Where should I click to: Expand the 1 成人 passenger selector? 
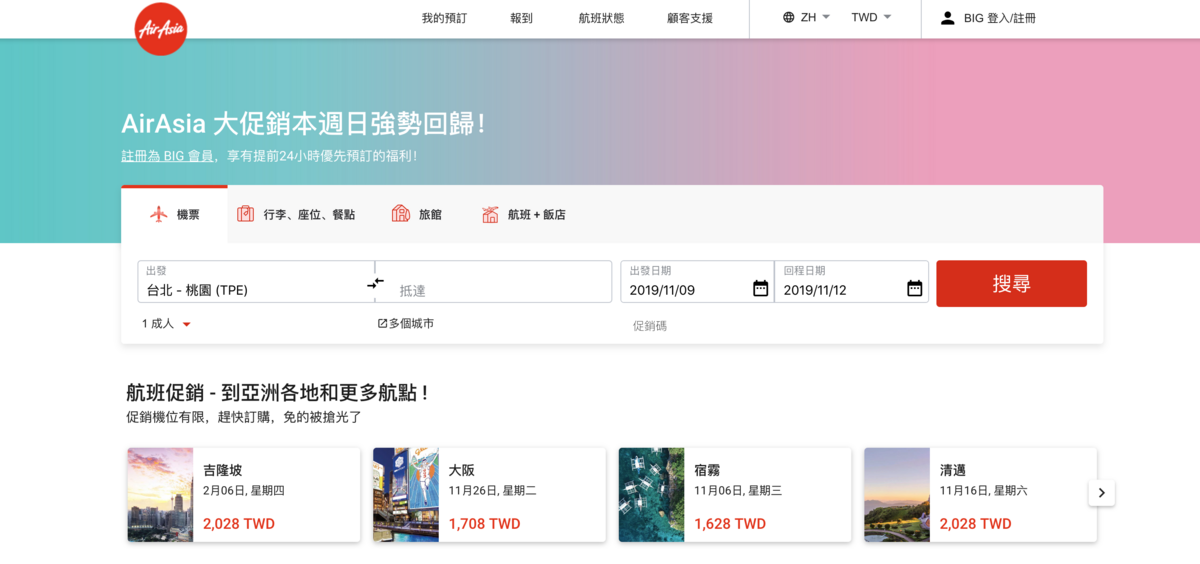tap(166, 324)
